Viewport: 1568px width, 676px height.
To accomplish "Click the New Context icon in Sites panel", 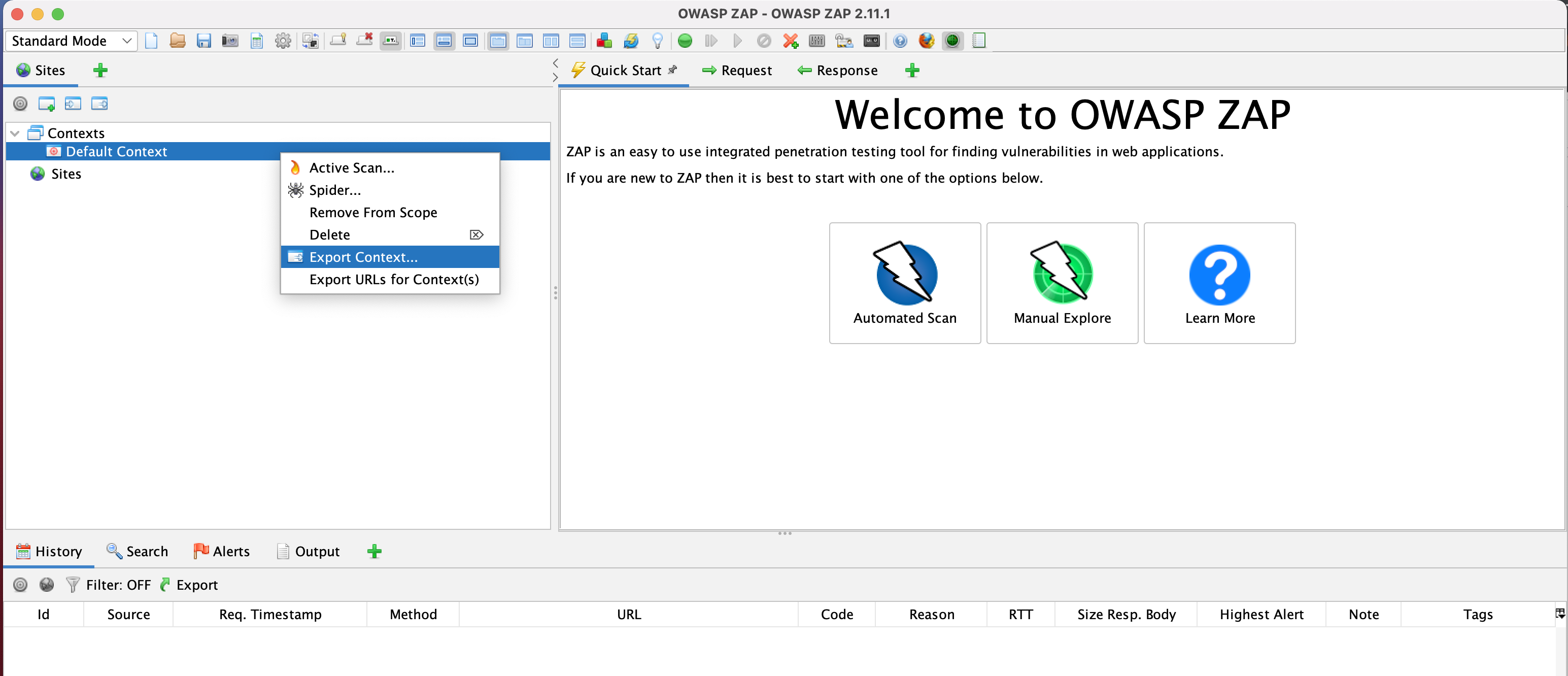I will [x=46, y=104].
